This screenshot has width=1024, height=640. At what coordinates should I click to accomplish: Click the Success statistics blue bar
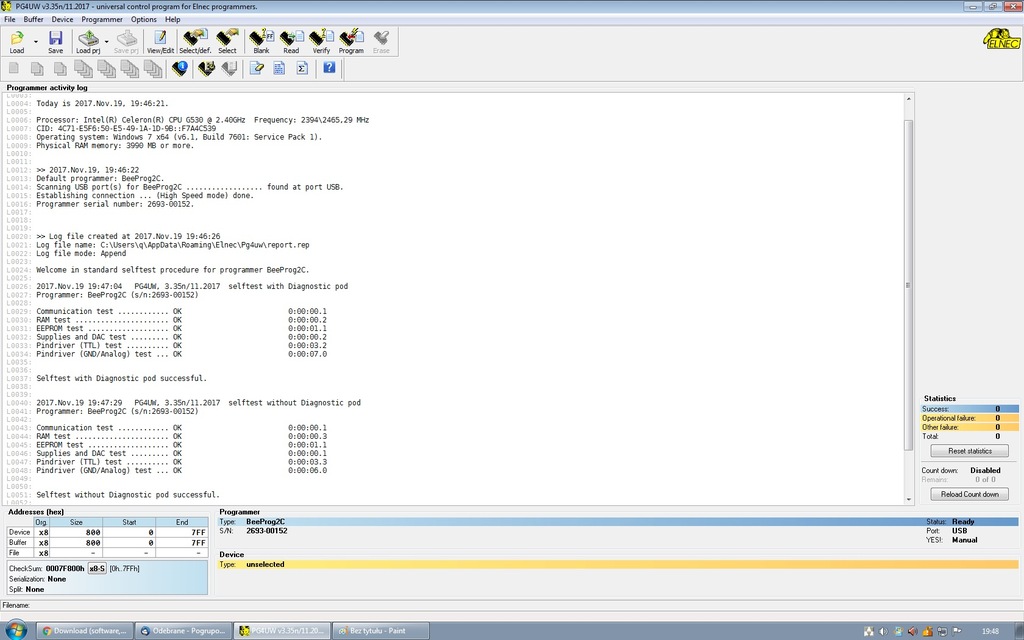(x=969, y=409)
